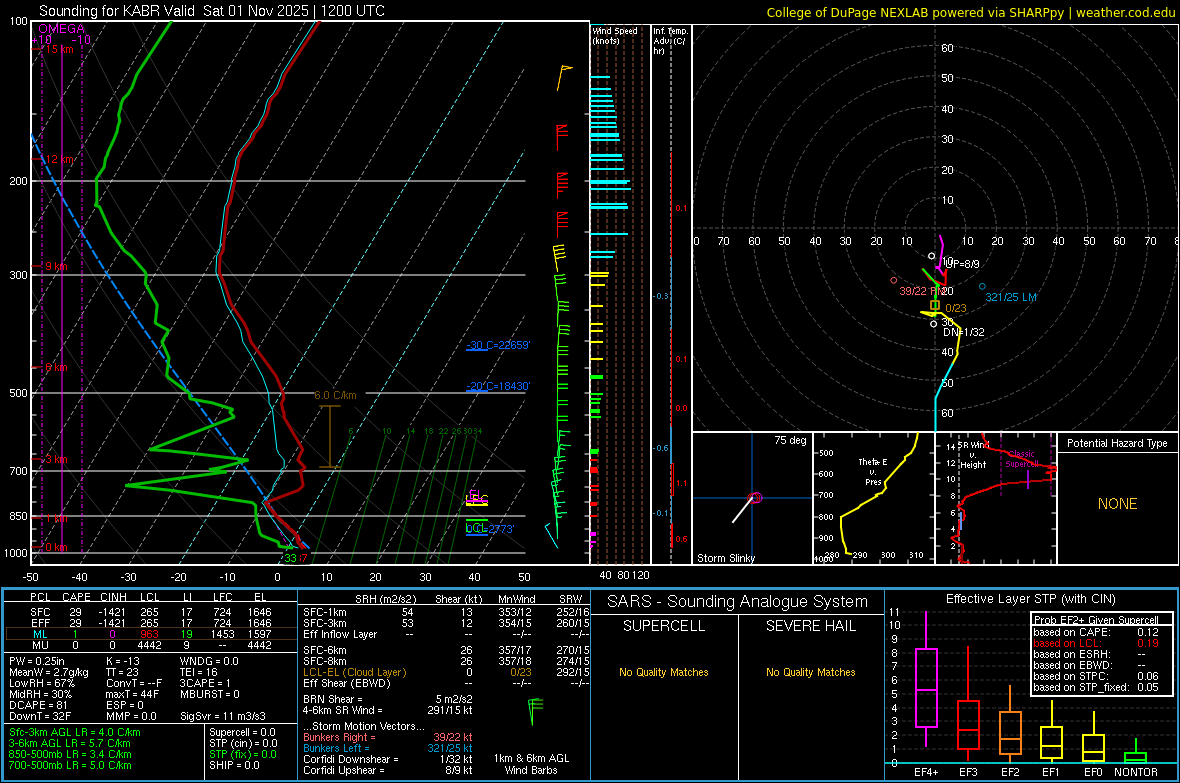
Task: Click the 'Effective Layer STP (with CIN)' title
Action: pos(1030,599)
